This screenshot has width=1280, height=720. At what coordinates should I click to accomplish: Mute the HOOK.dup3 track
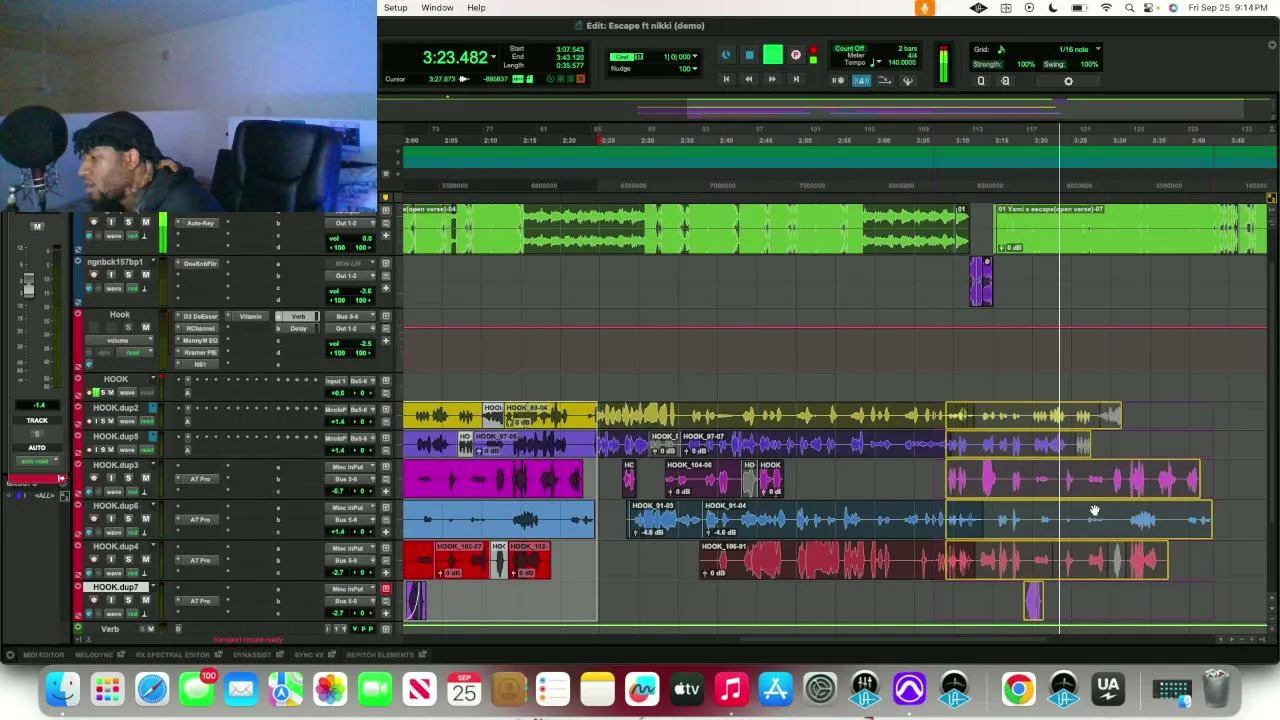pyautogui.click(x=145, y=478)
